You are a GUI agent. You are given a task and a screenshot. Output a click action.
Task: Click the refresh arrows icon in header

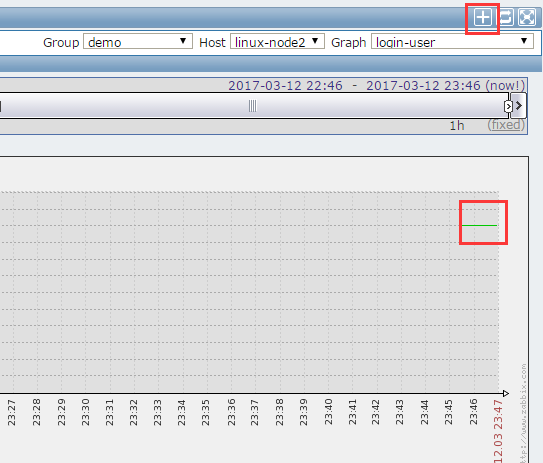pyautogui.click(x=506, y=17)
